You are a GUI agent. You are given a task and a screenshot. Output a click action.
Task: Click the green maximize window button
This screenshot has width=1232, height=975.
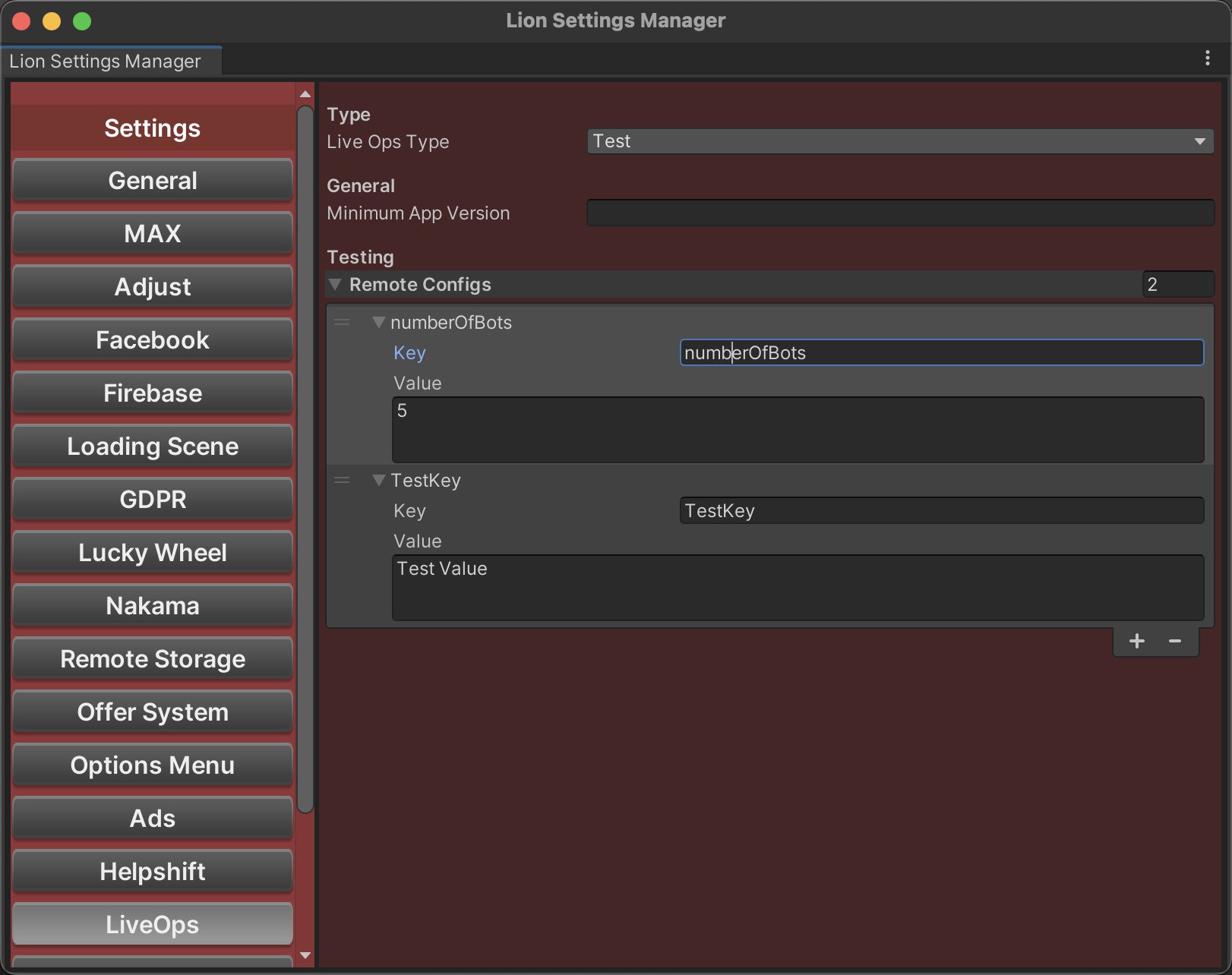[82, 21]
